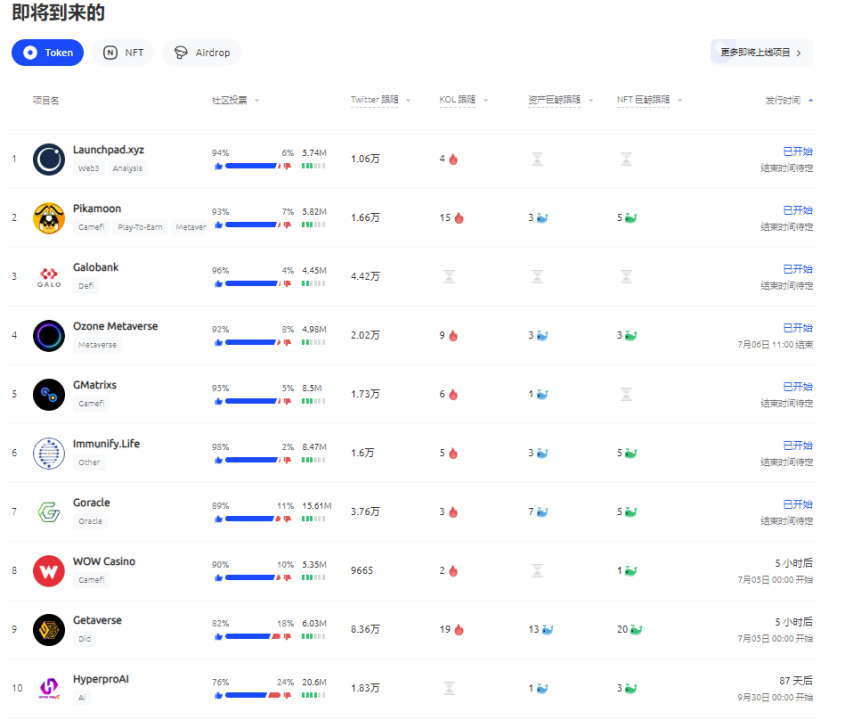845x720 pixels.
Task: Select Play-To-Earn tag under Pikamoon
Action: pyautogui.click(x=140, y=227)
